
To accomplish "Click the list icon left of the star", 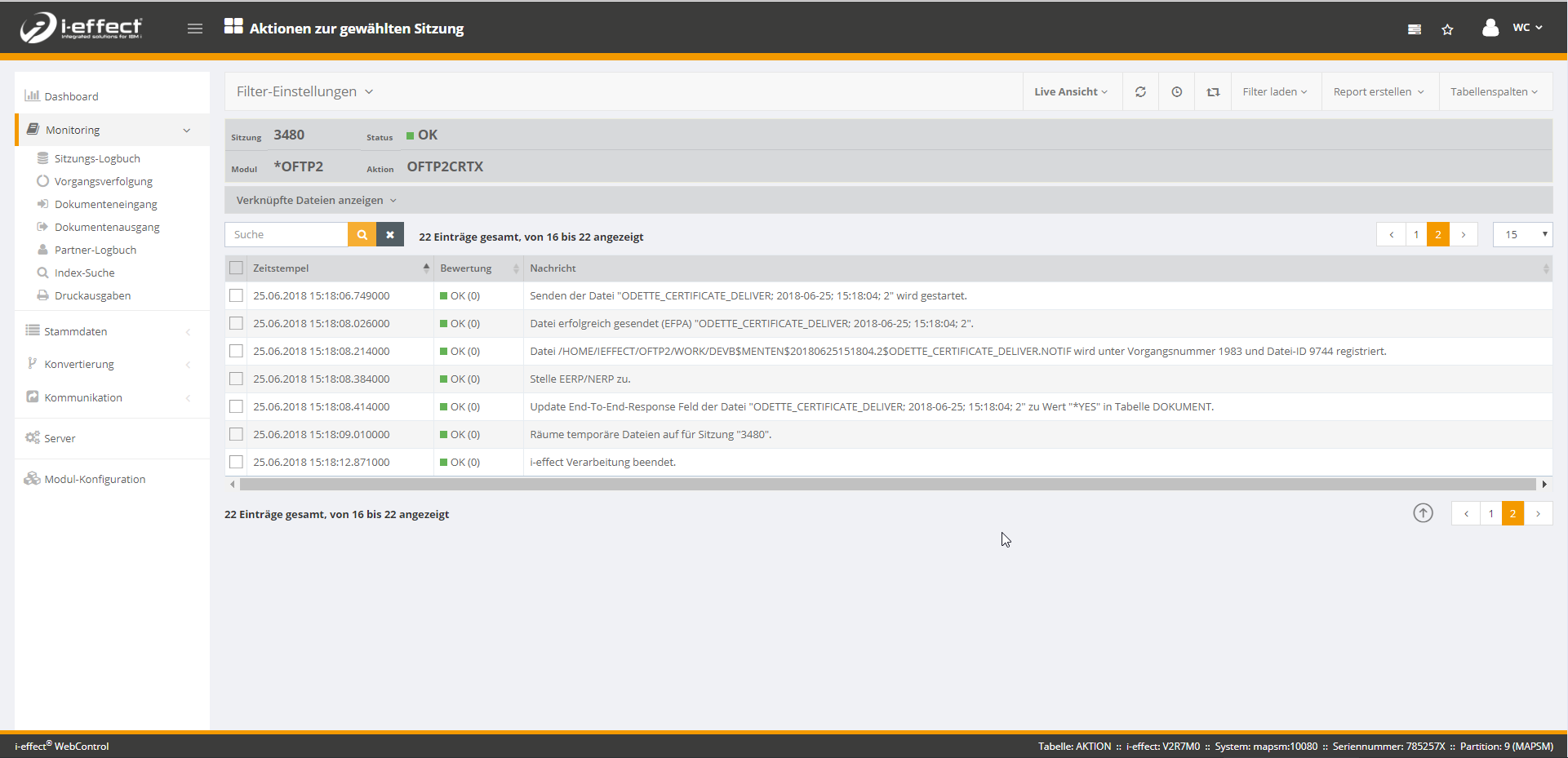I will coord(1414,29).
